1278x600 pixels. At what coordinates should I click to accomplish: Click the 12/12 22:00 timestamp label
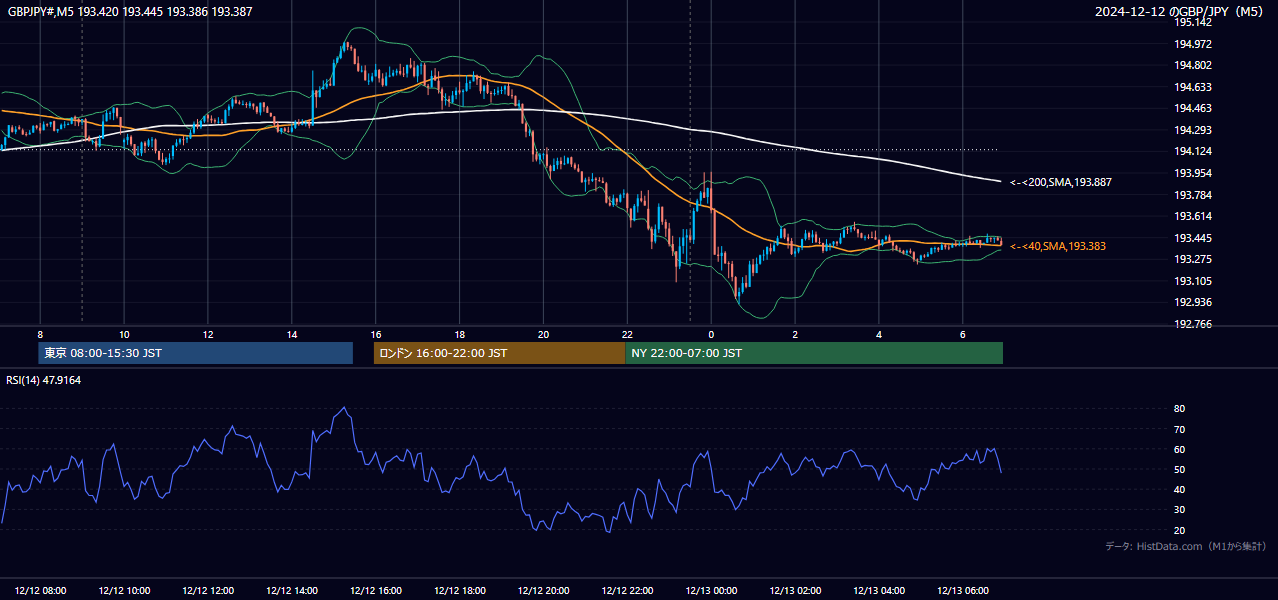click(x=627, y=591)
